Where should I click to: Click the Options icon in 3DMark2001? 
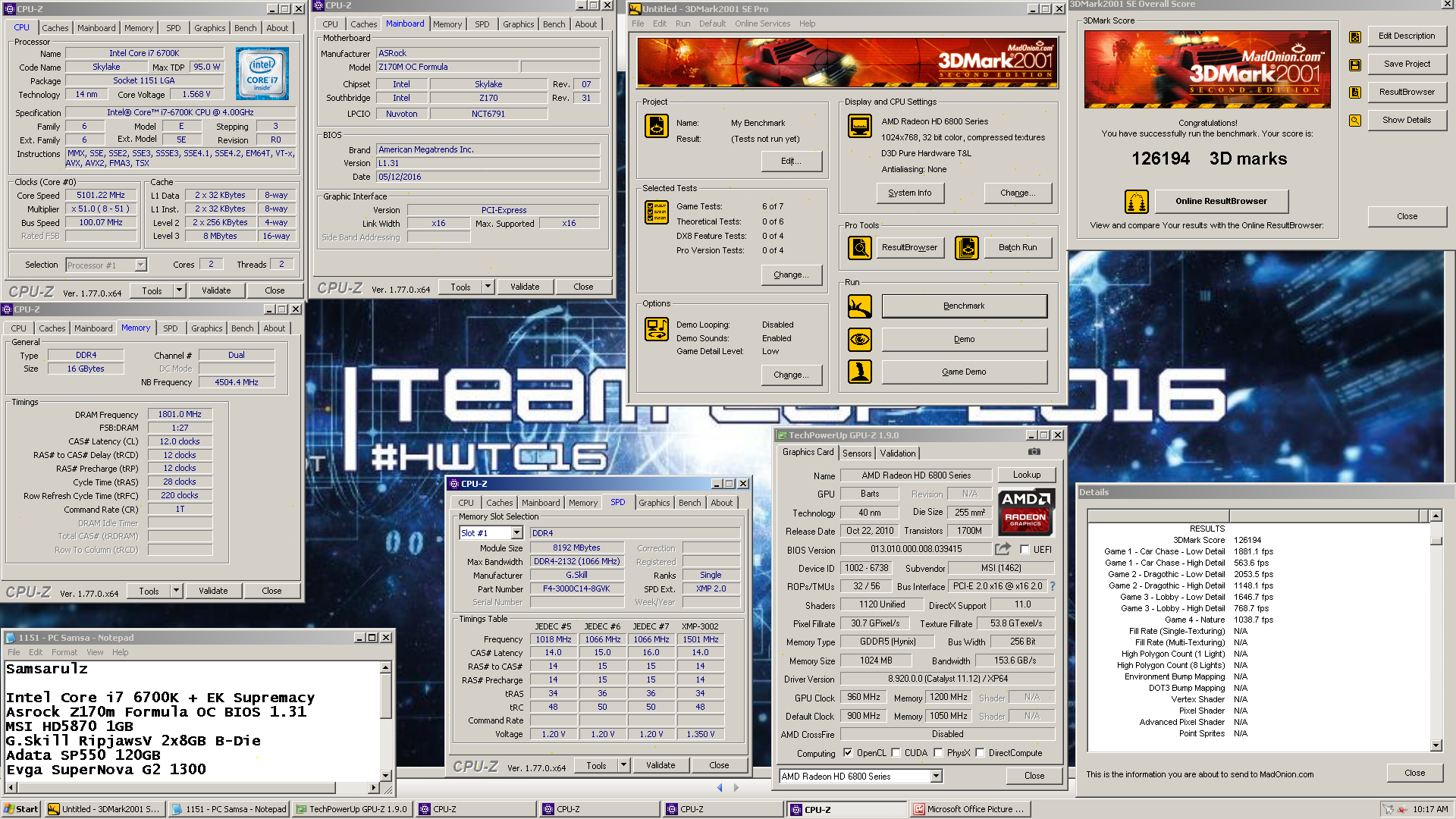pos(656,329)
